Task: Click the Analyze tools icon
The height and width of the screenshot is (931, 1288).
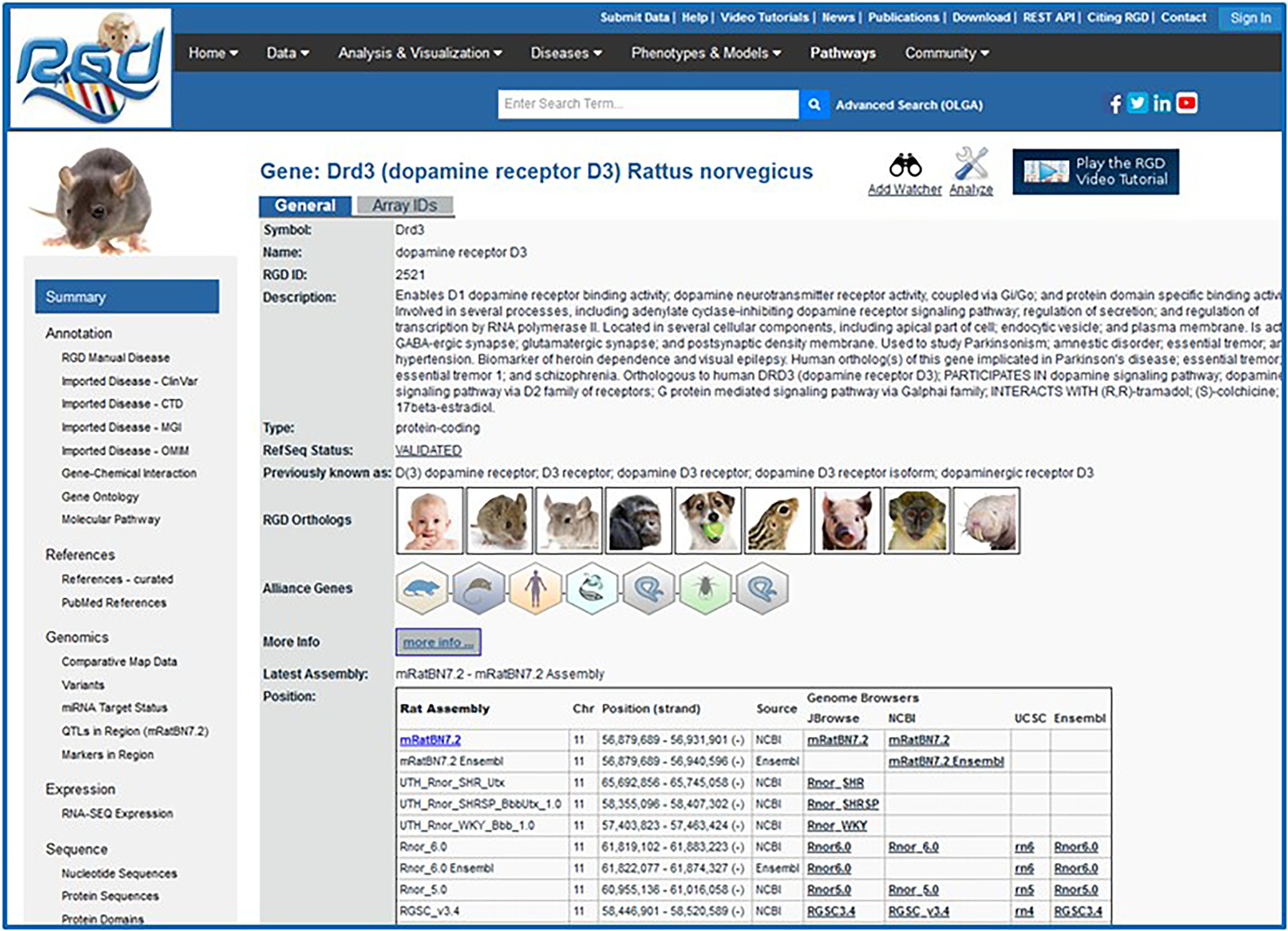Action: click(972, 164)
